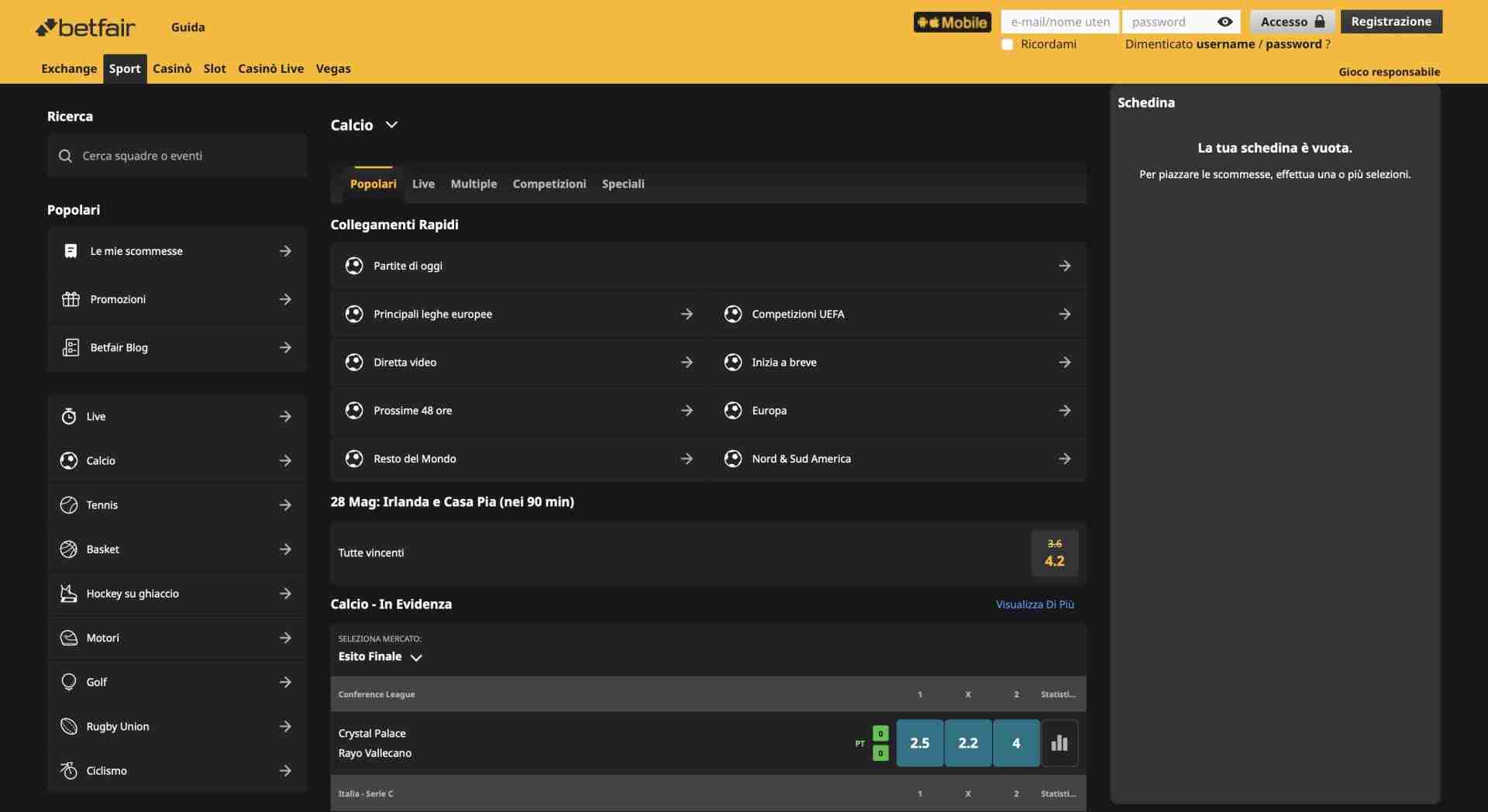Click the Rugby Union ball icon
The width and height of the screenshot is (1488, 812).
(x=69, y=726)
